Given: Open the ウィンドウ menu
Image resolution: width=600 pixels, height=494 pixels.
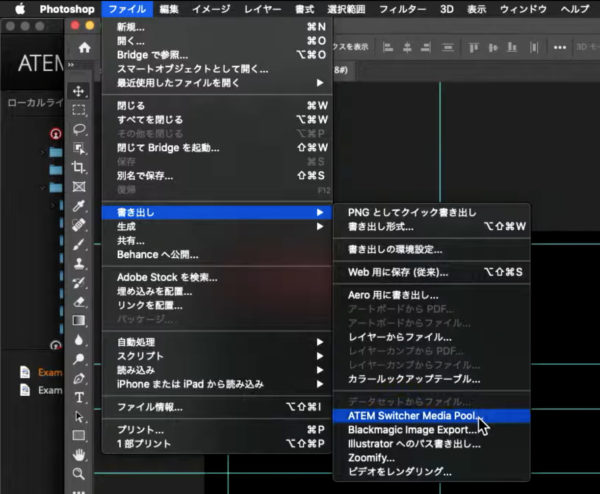Looking at the screenshot, I should click(523, 9).
